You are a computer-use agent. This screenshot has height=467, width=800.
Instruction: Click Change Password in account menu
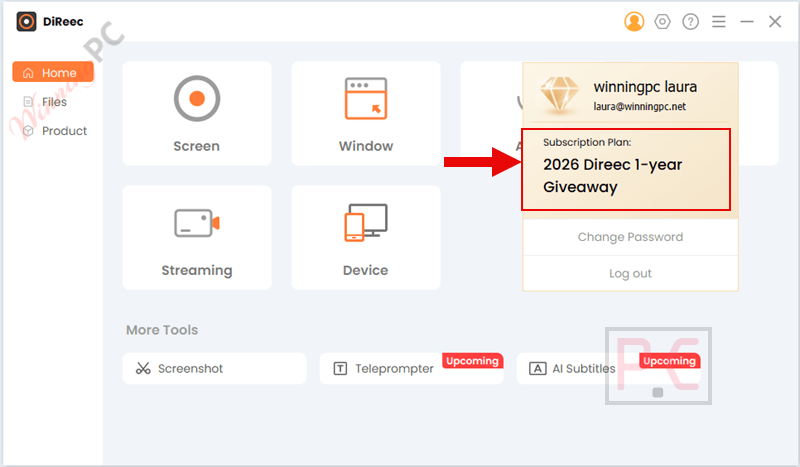(630, 237)
